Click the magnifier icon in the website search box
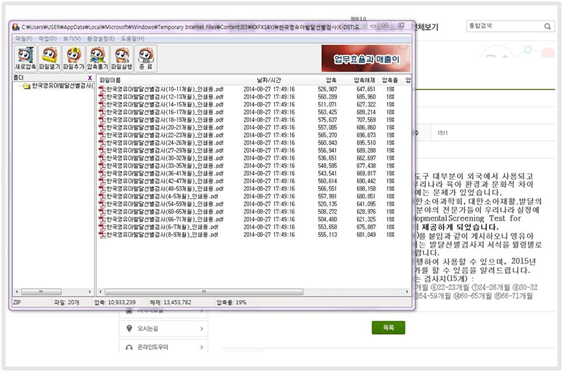This screenshot has height=375, width=562. 547,26
